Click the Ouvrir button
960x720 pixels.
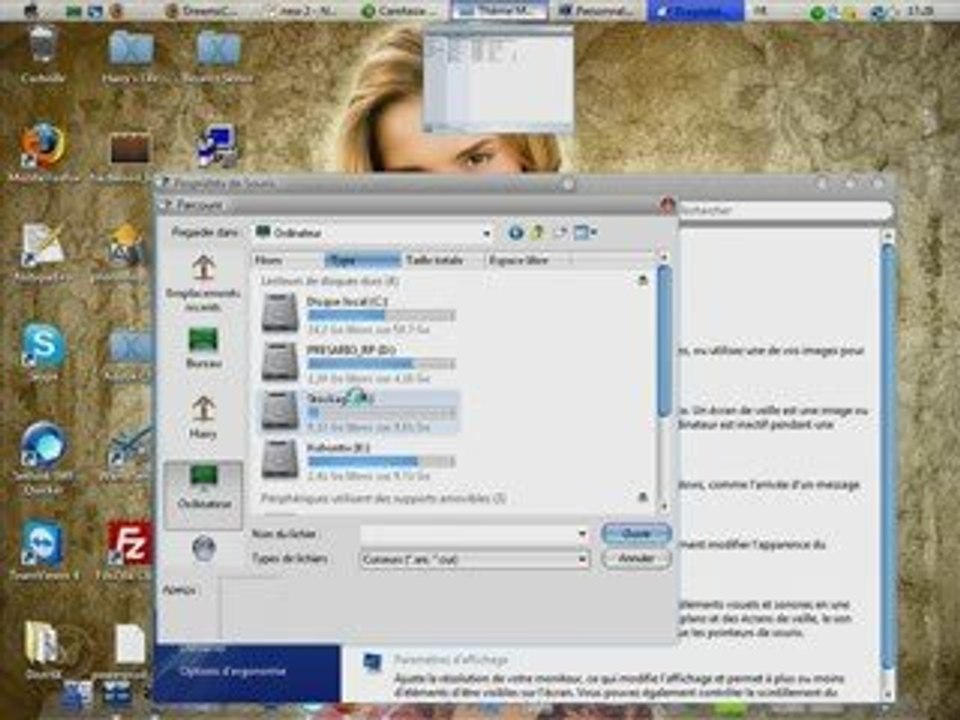[x=636, y=533]
